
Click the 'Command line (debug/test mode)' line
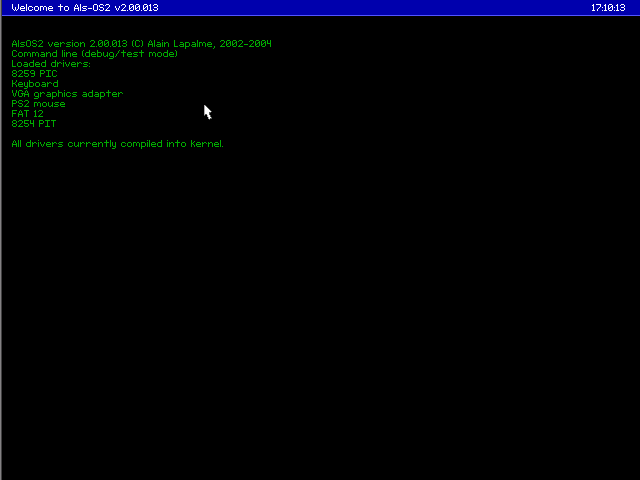tap(95, 54)
